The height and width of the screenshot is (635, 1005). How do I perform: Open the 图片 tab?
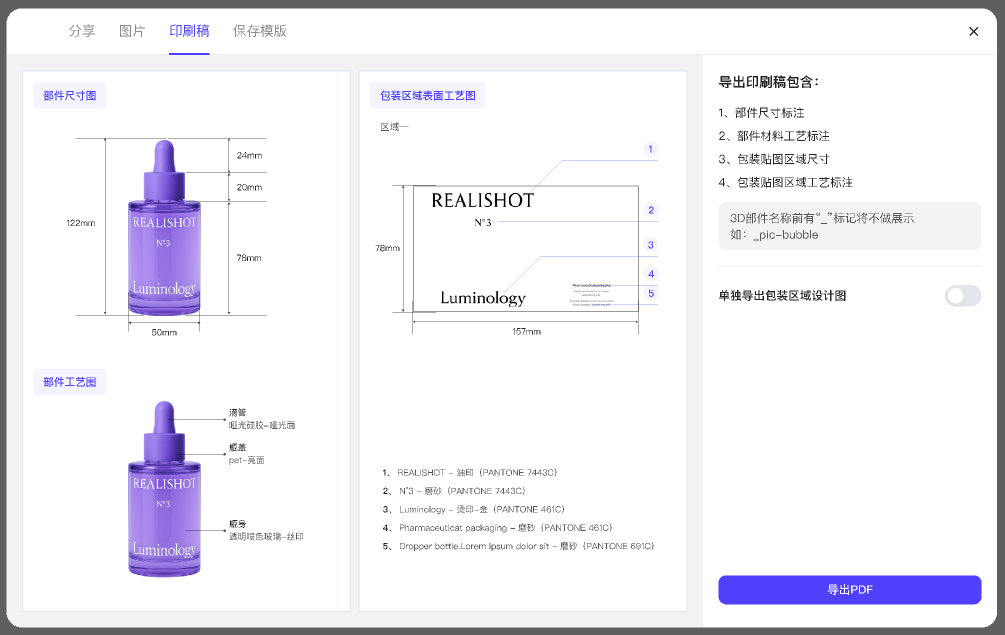click(132, 31)
